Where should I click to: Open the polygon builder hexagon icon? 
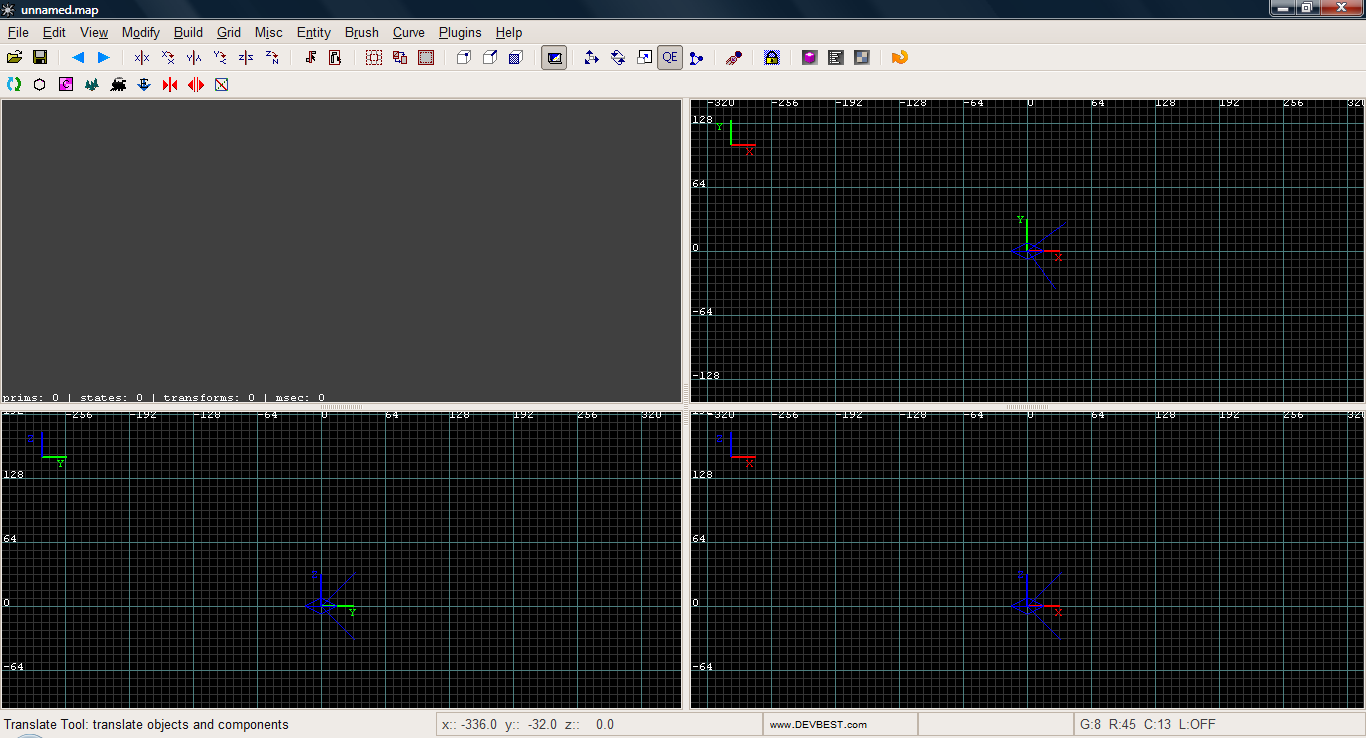(40, 85)
